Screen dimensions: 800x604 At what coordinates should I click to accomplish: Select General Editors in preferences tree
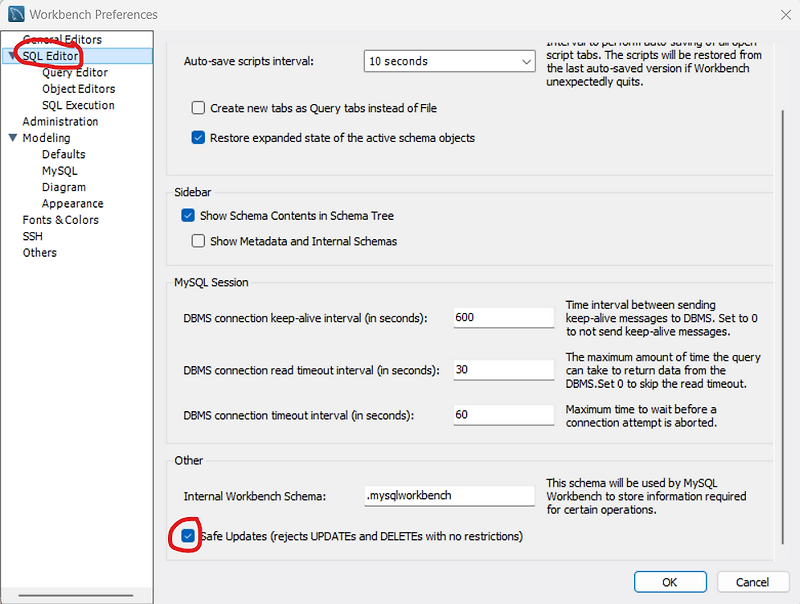tap(62, 39)
